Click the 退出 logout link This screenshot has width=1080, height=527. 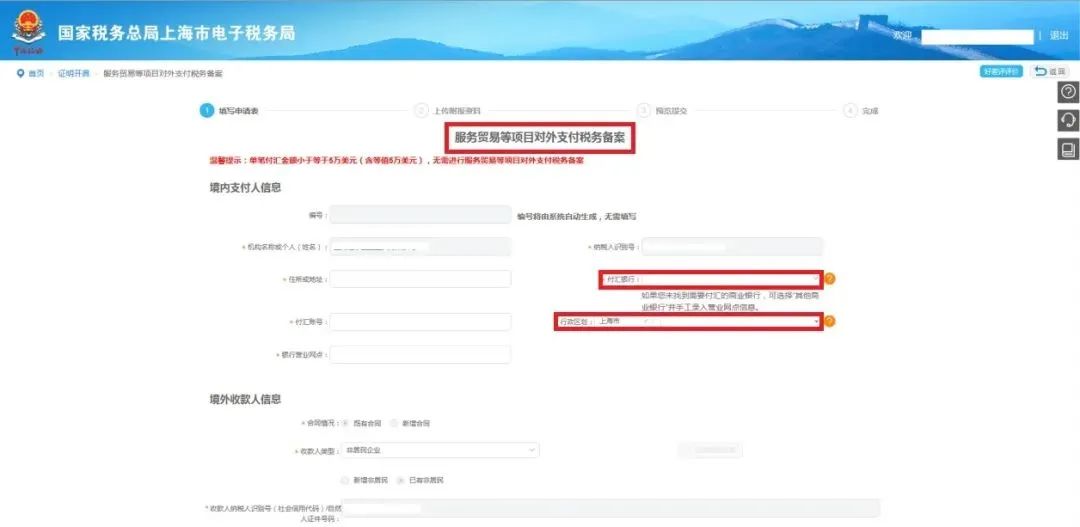1059,36
